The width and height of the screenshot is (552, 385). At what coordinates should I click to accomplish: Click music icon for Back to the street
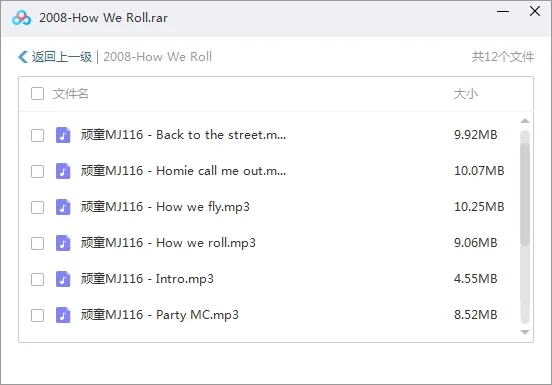63,135
